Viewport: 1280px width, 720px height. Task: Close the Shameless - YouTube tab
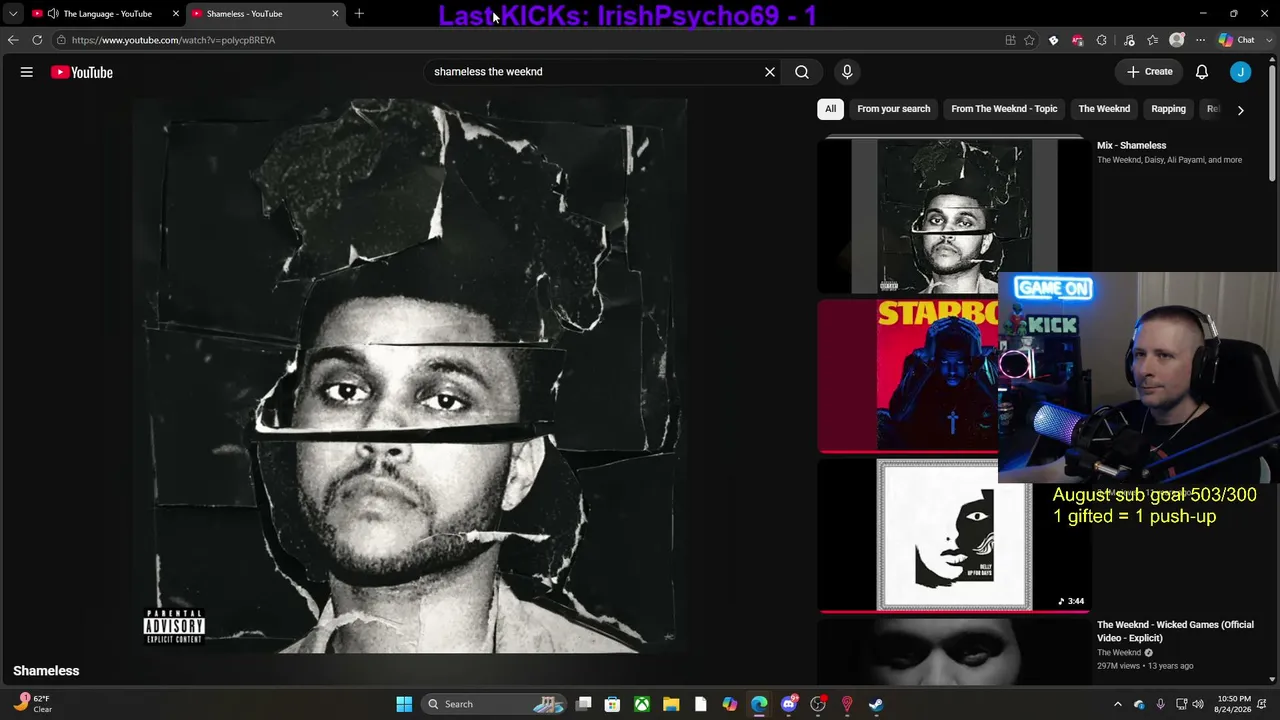335,14
